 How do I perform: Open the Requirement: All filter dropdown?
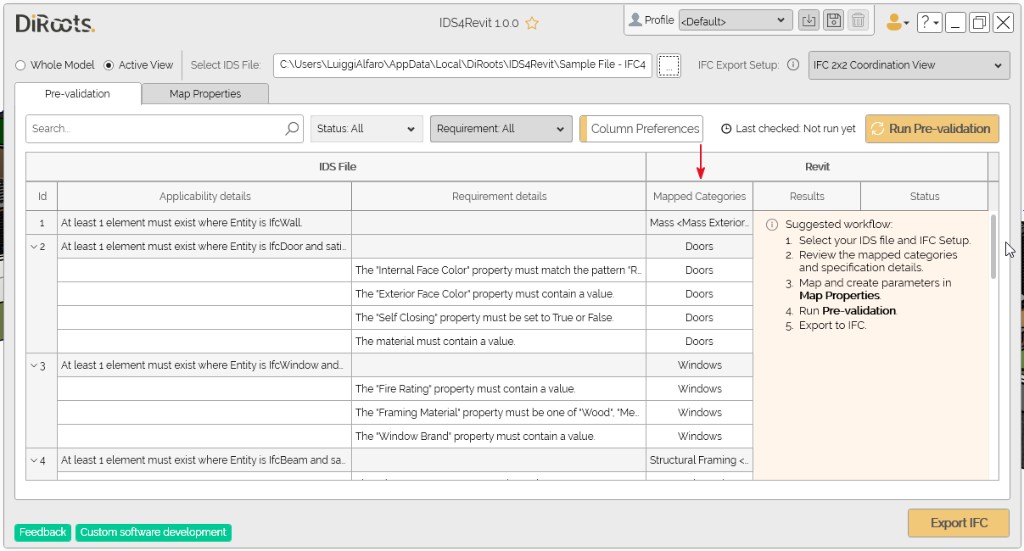(501, 129)
